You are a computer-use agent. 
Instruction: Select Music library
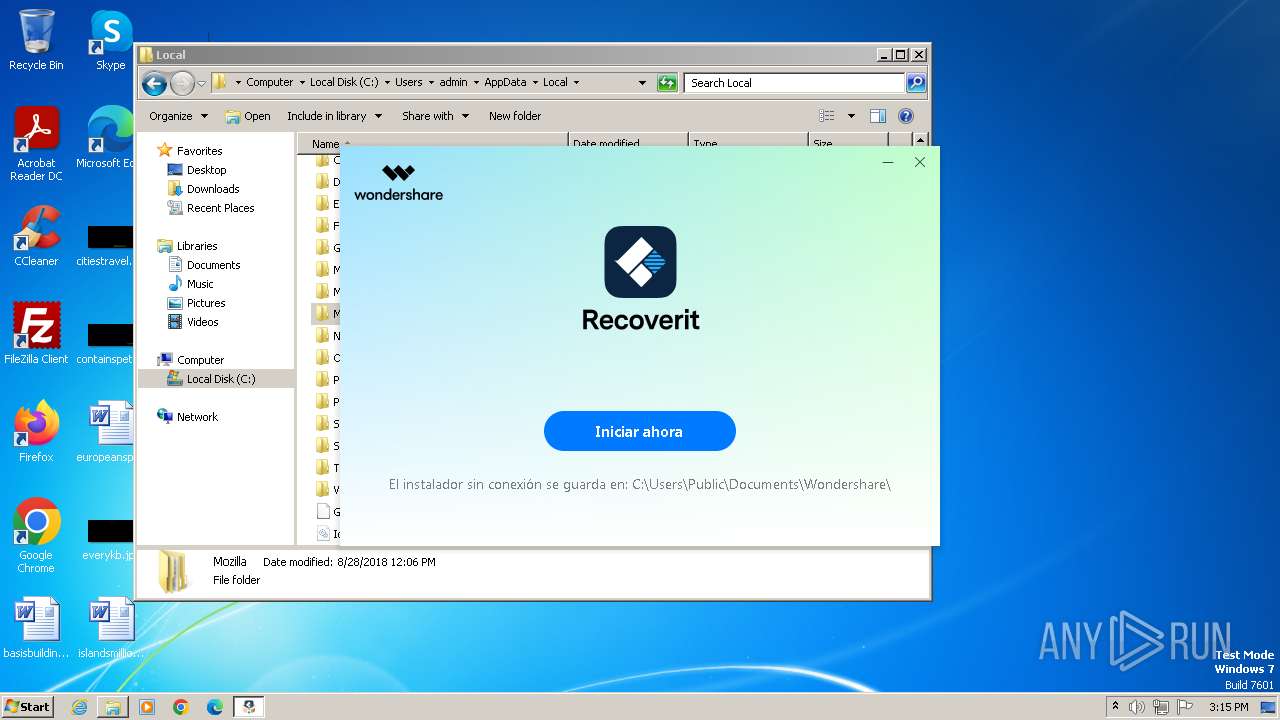tap(200, 284)
